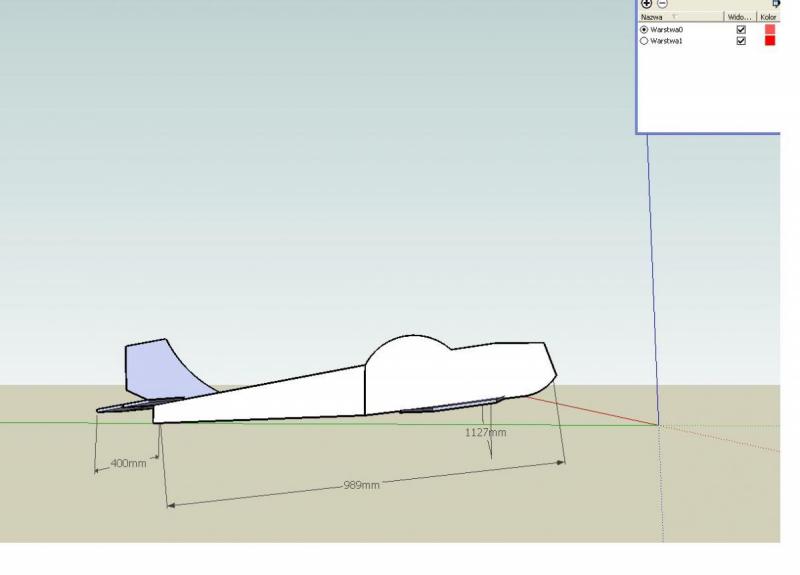800x575 pixels.
Task: Select the Warstwa1 layer name
Action: tap(666, 41)
